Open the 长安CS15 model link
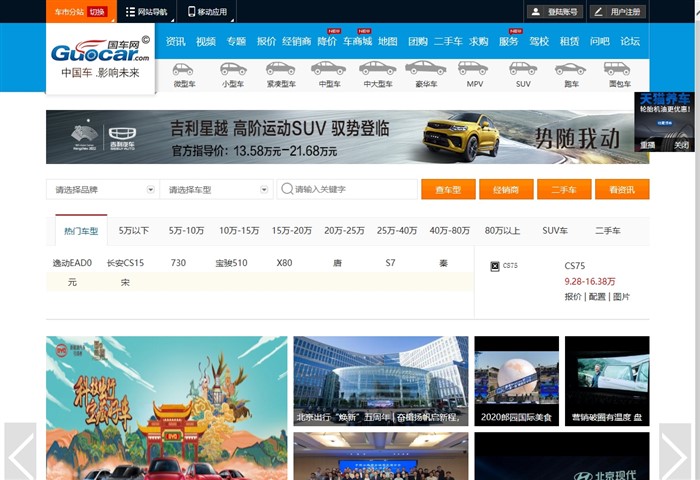Image resolution: width=700 pixels, height=480 pixels. (x=125, y=263)
